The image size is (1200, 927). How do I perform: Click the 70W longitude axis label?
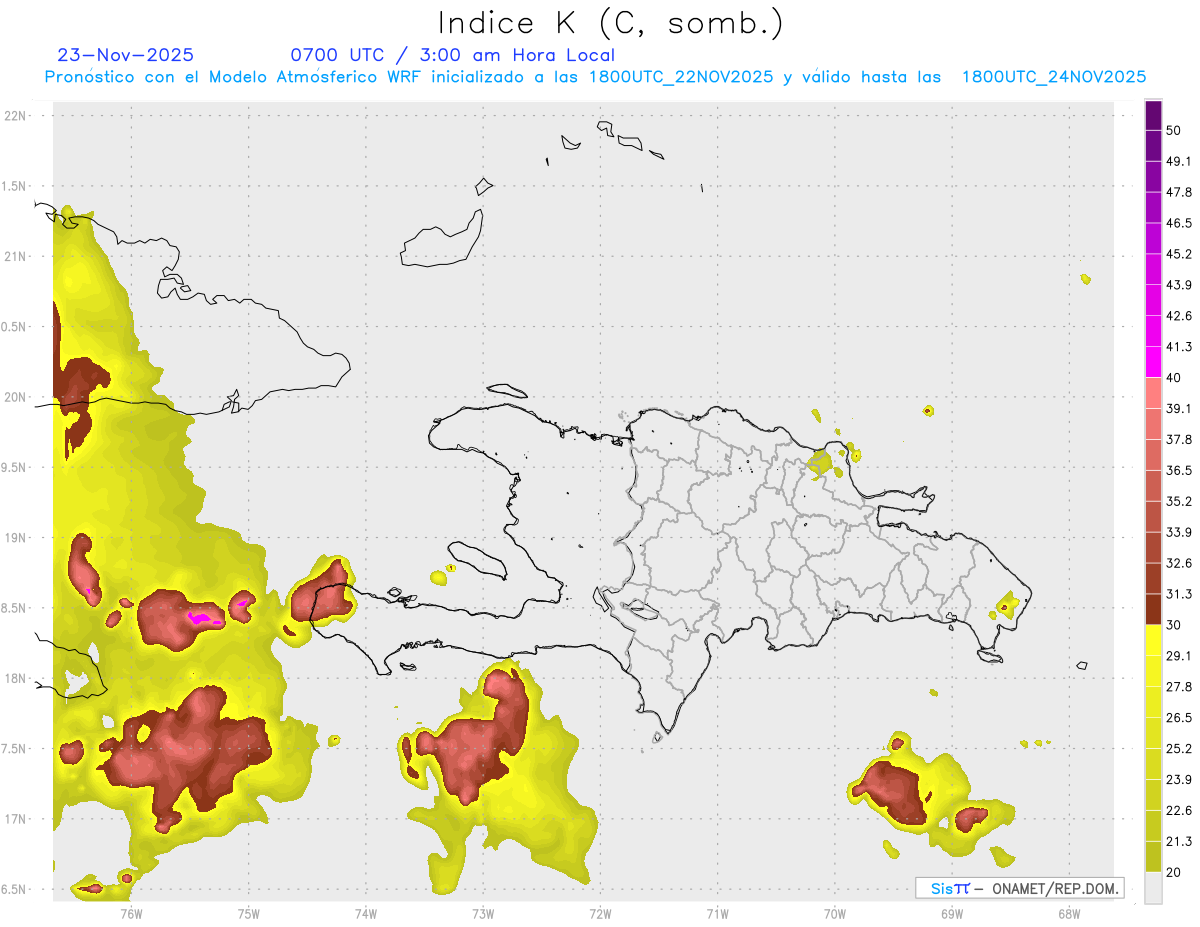tap(835, 913)
